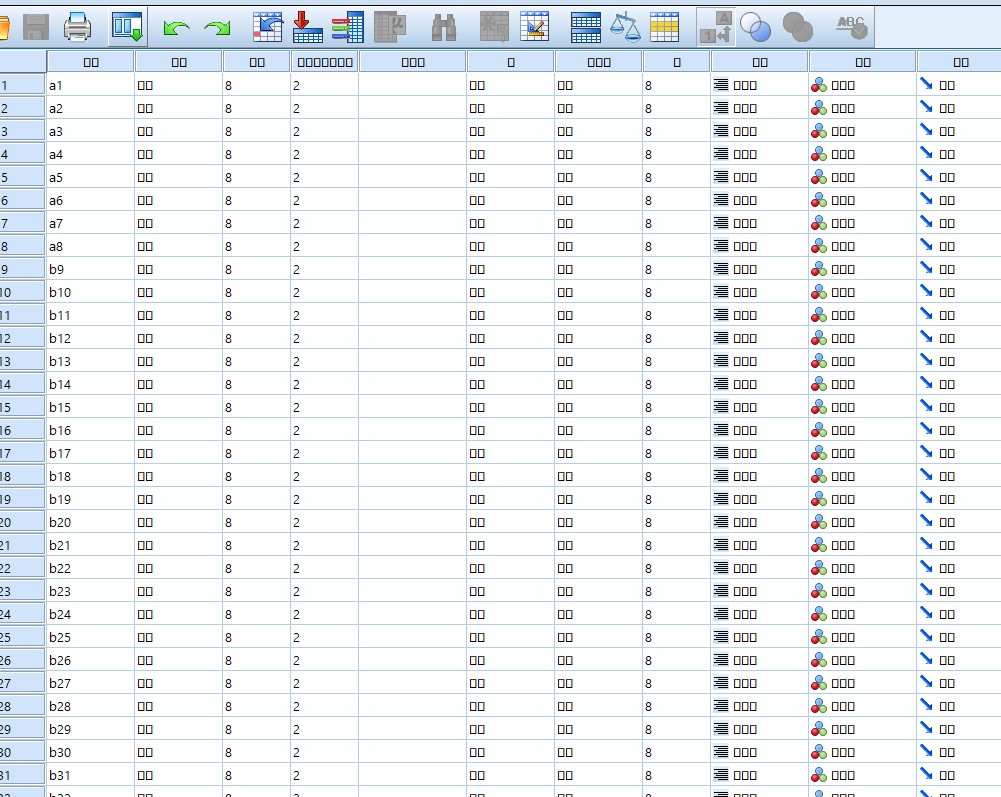Select the width value 8 in row a5
The height and width of the screenshot is (797, 1001).
coord(256,178)
